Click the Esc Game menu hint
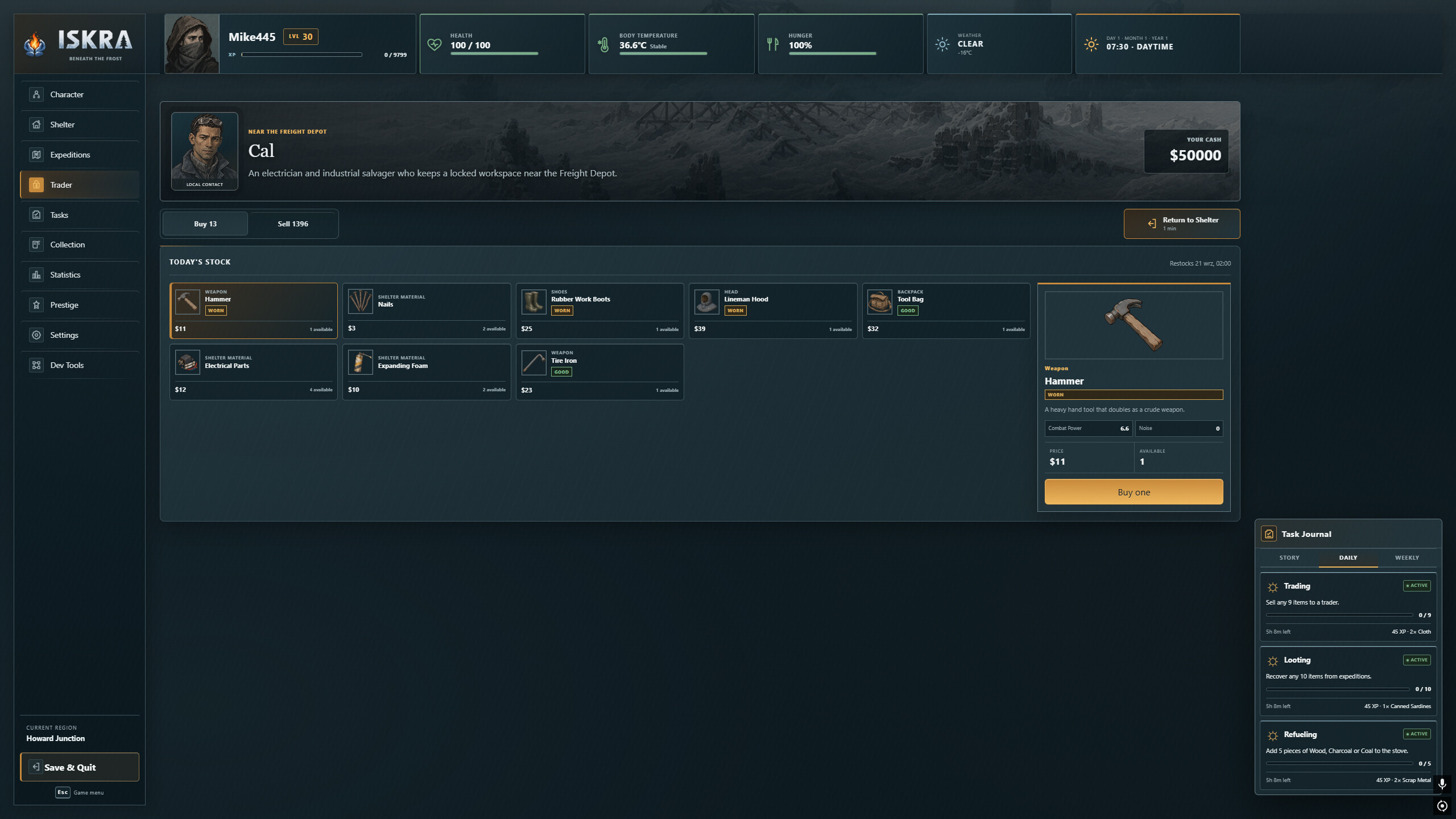The width and height of the screenshot is (1456, 819). click(x=80, y=792)
